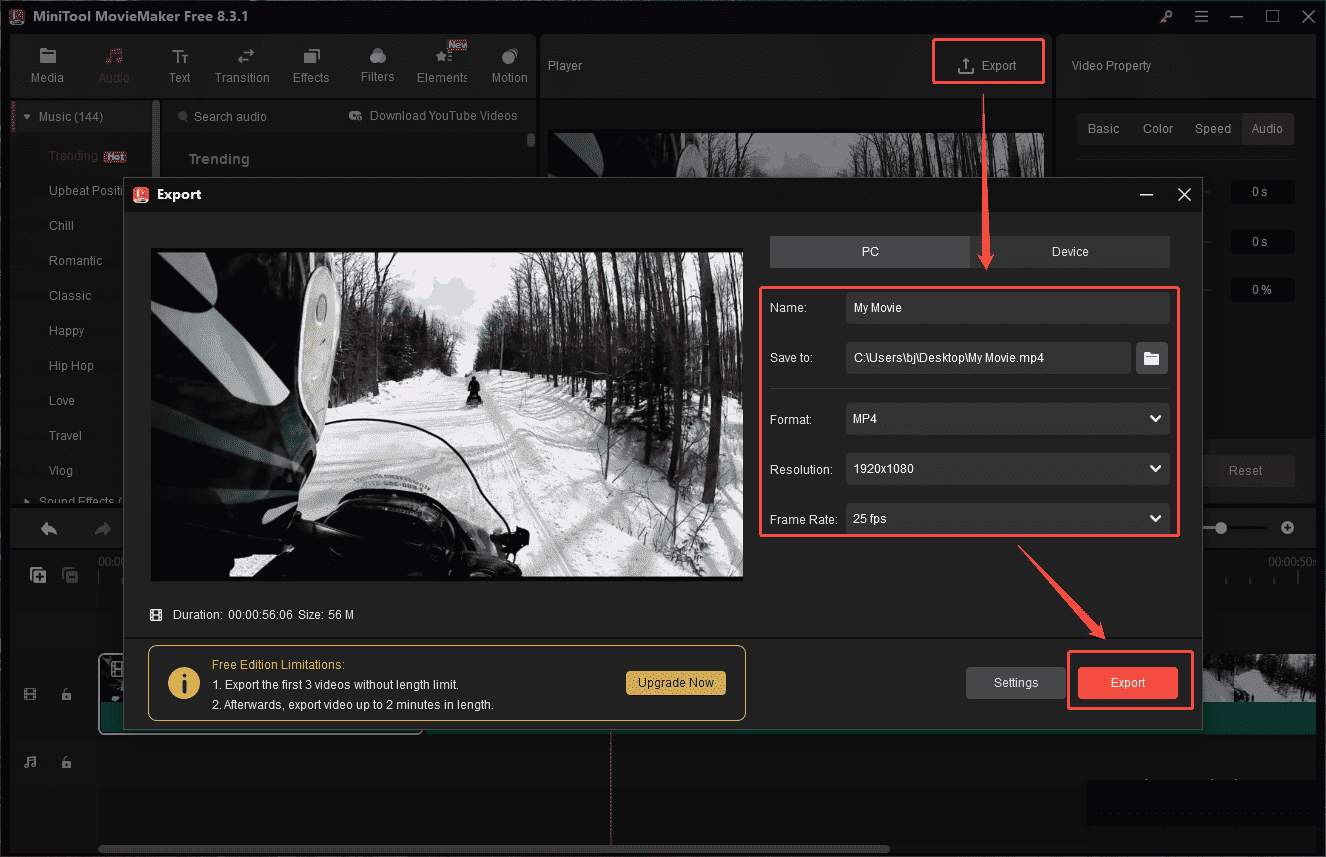Viewport: 1326px width, 857px height.
Task: Open the Filters panel
Action: (377, 63)
